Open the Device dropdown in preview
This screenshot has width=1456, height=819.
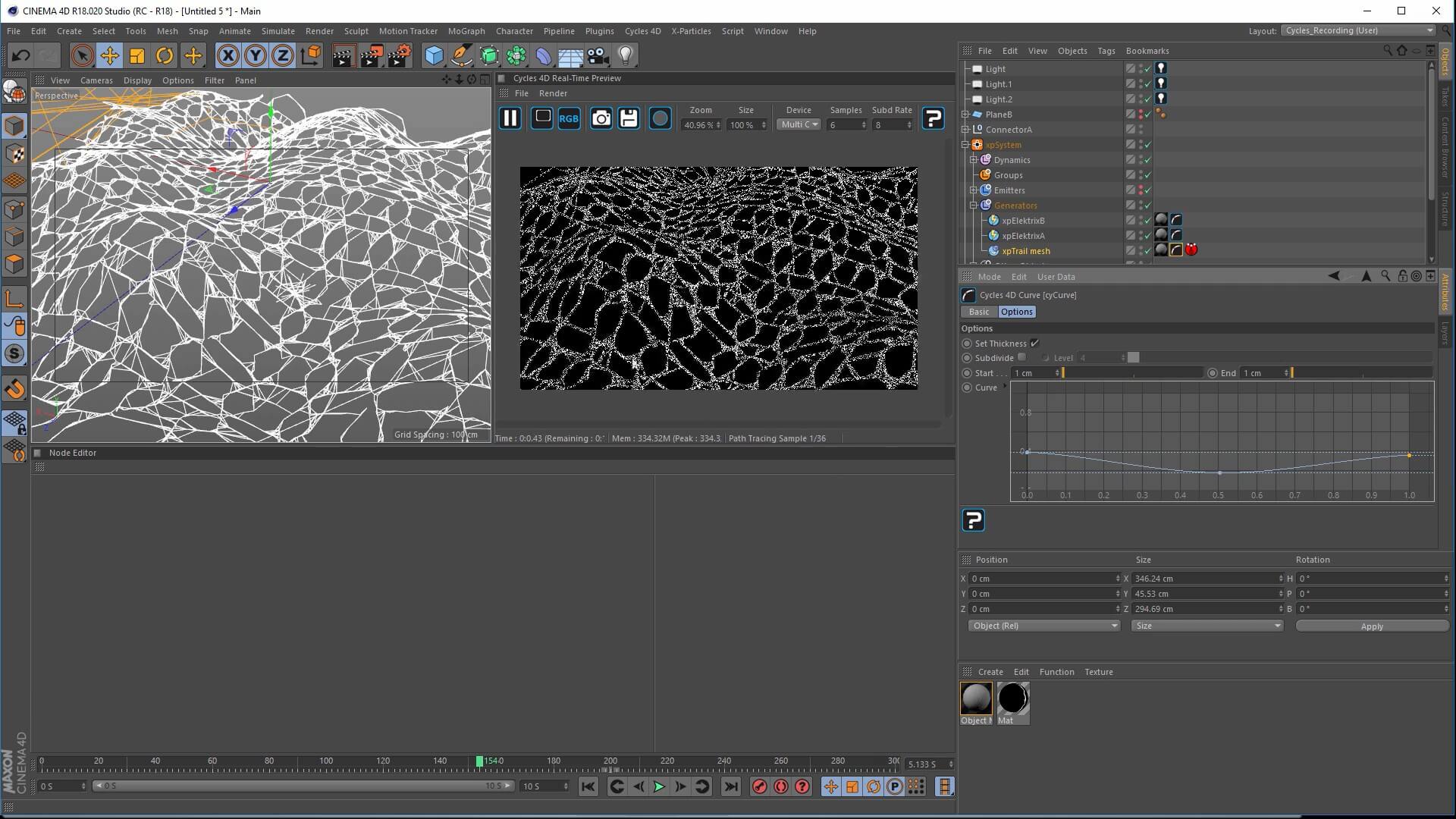pyautogui.click(x=799, y=124)
